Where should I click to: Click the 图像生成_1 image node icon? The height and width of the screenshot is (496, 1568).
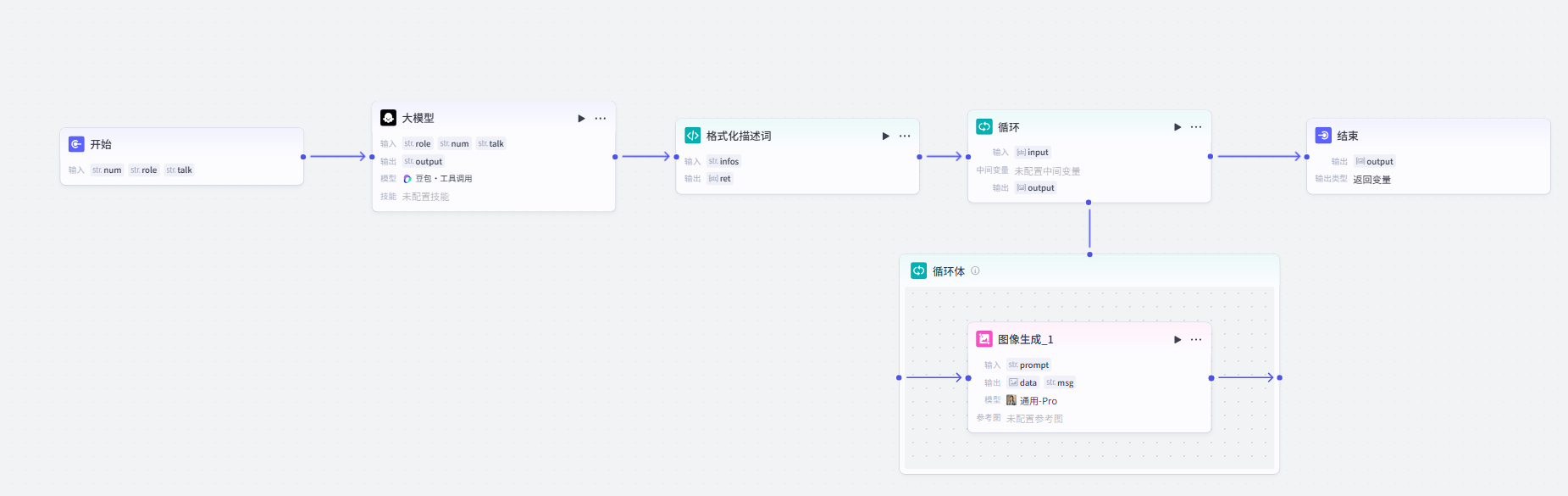coord(984,339)
